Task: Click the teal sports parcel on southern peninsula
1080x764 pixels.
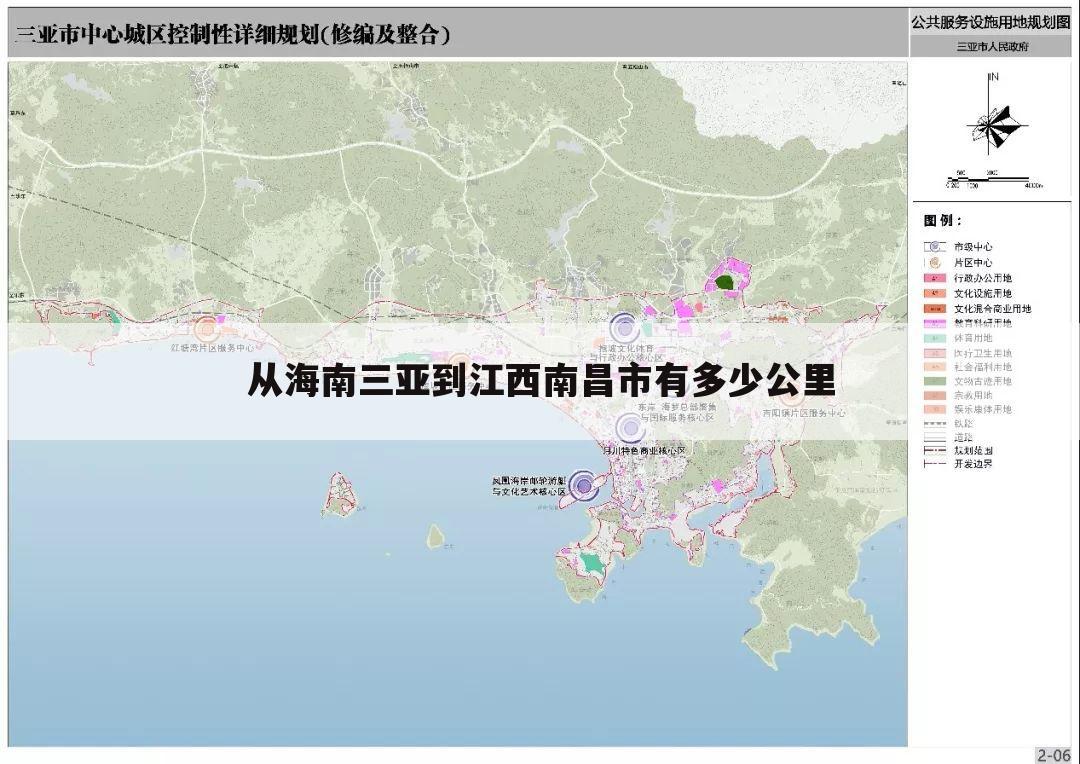Action: [591, 563]
